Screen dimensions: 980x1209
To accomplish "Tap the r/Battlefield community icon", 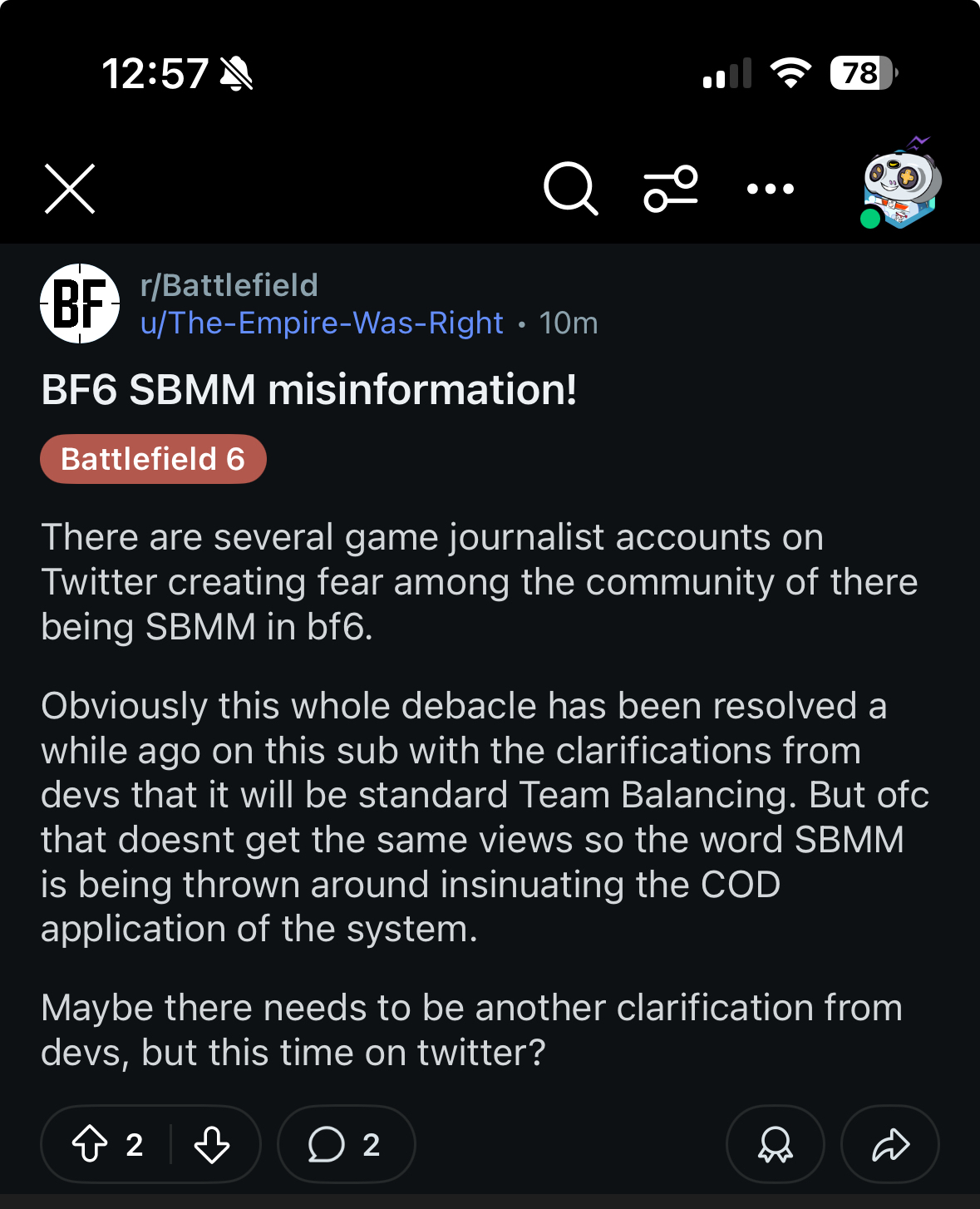I will pos(80,303).
